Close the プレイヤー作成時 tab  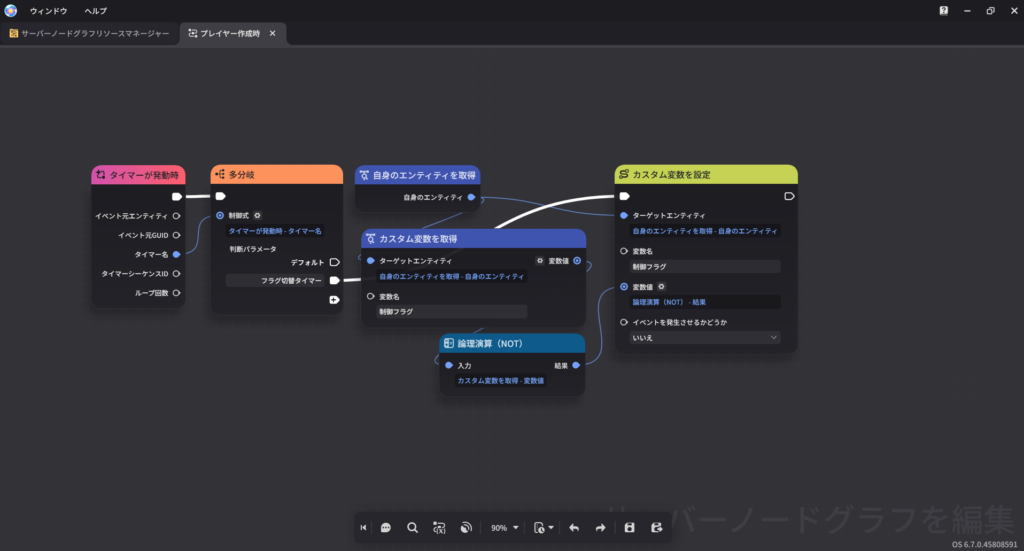point(273,33)
